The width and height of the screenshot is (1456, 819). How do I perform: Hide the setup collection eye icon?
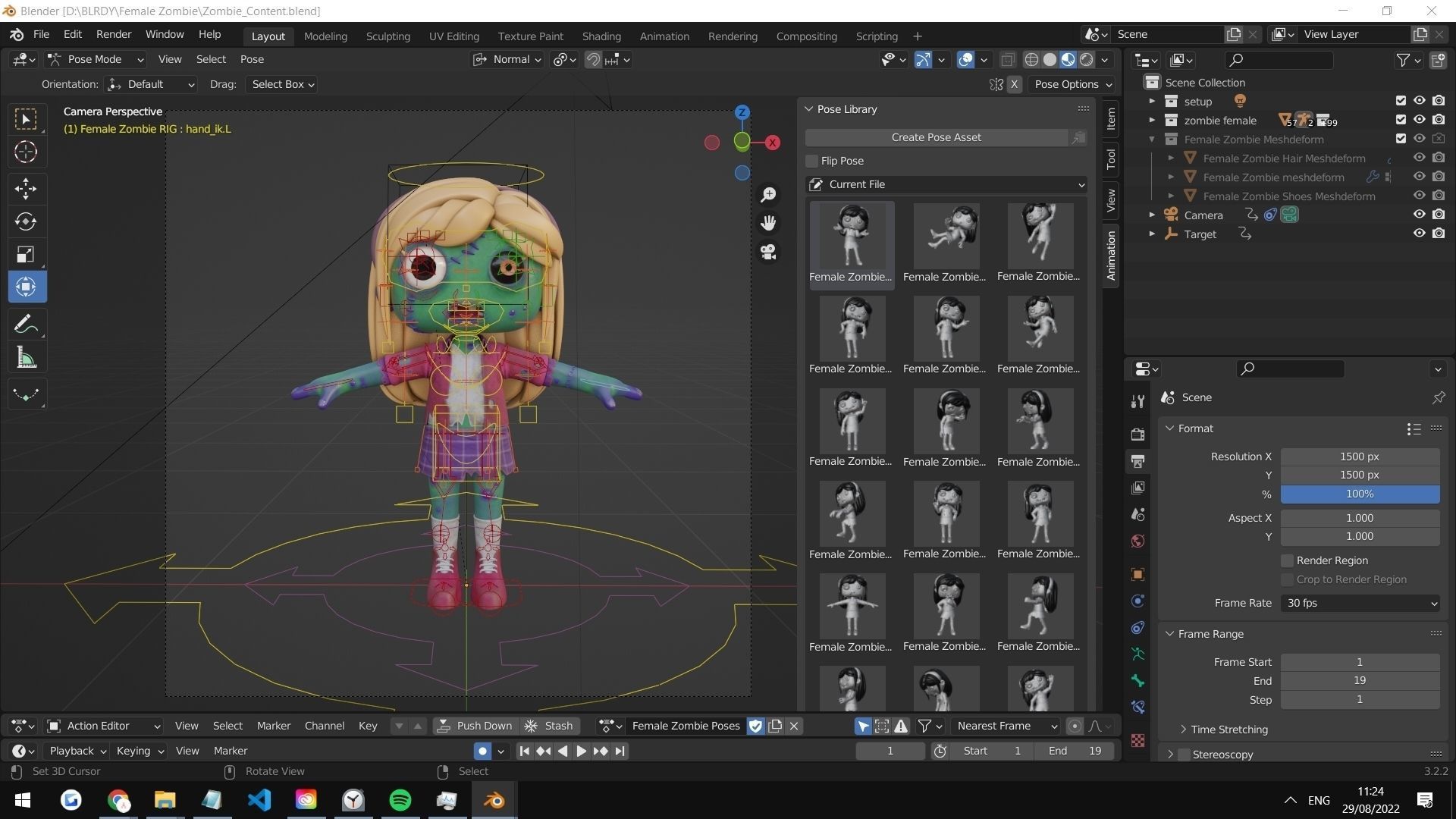click(x=1419, y=101)
